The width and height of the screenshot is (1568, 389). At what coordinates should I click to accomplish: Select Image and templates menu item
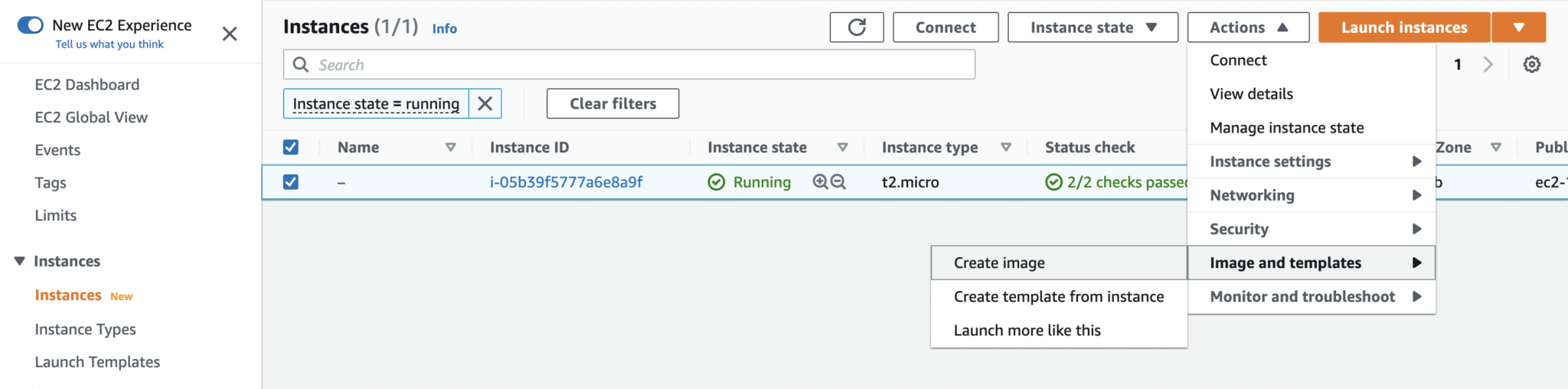(x=1312, y=263)
